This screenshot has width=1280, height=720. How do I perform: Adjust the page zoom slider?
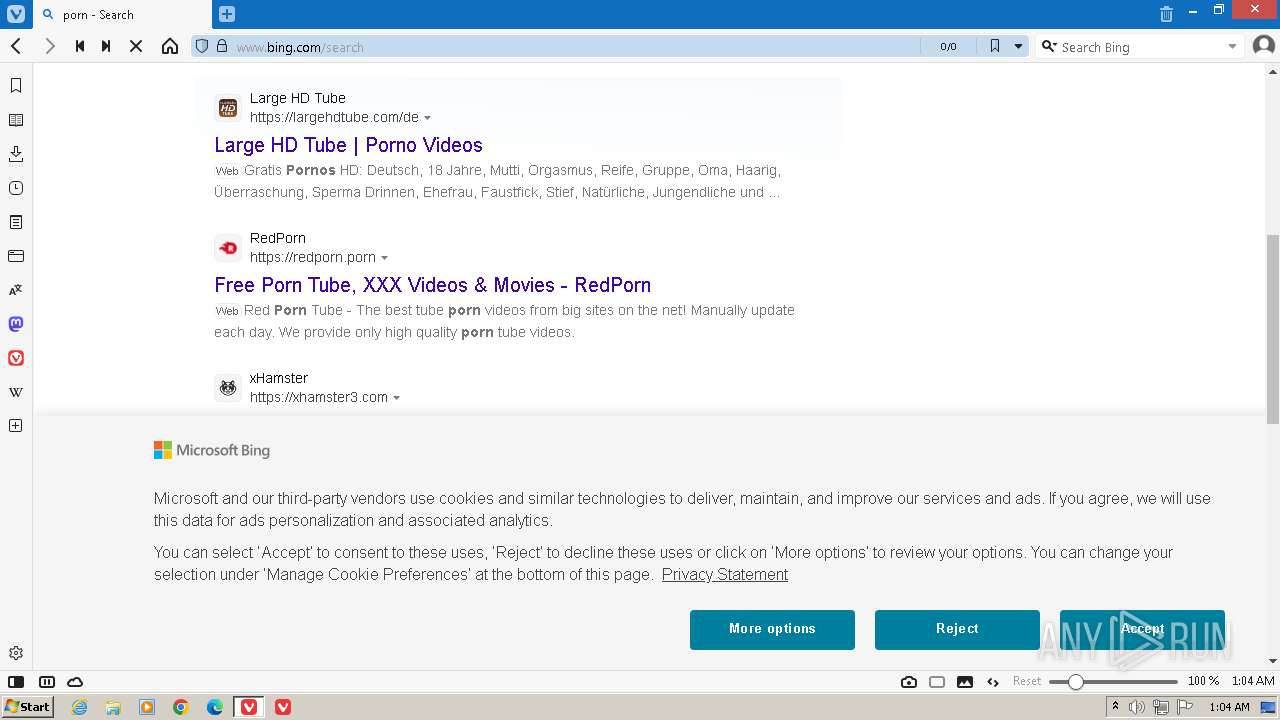point(1113,682)
